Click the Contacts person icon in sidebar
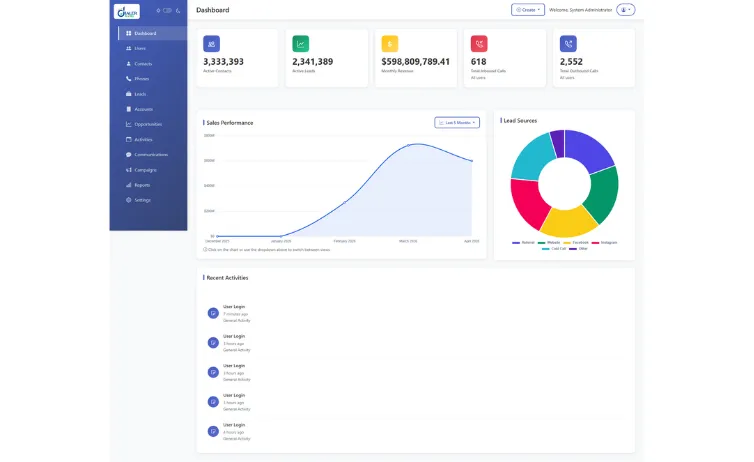754x462 pixels. tap(128, 63)
